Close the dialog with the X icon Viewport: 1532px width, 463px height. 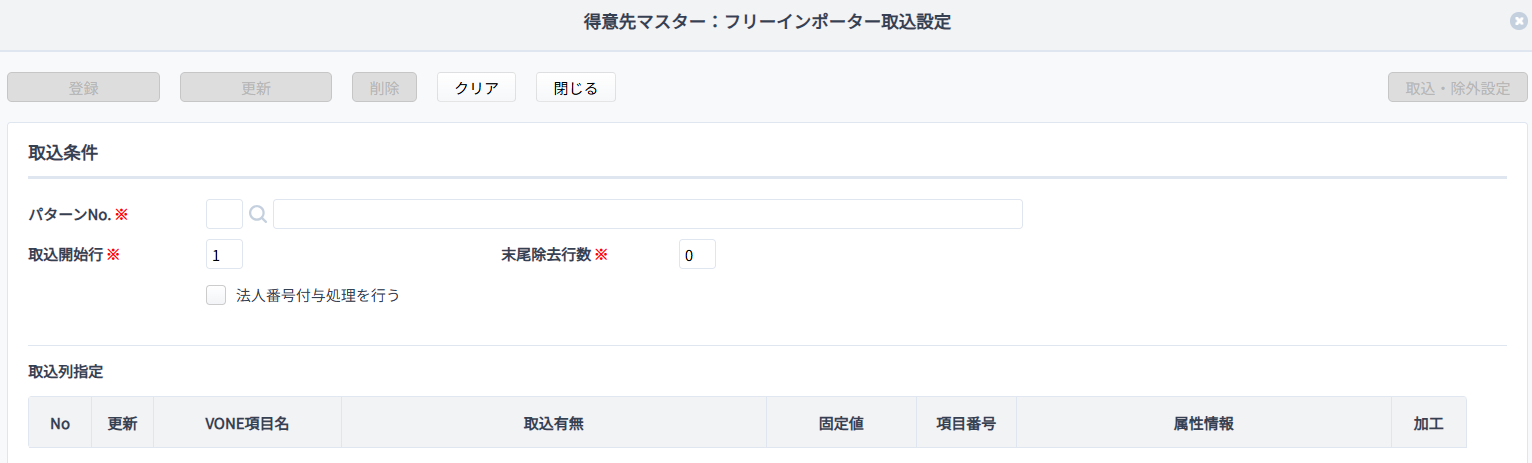[1519, 21]
